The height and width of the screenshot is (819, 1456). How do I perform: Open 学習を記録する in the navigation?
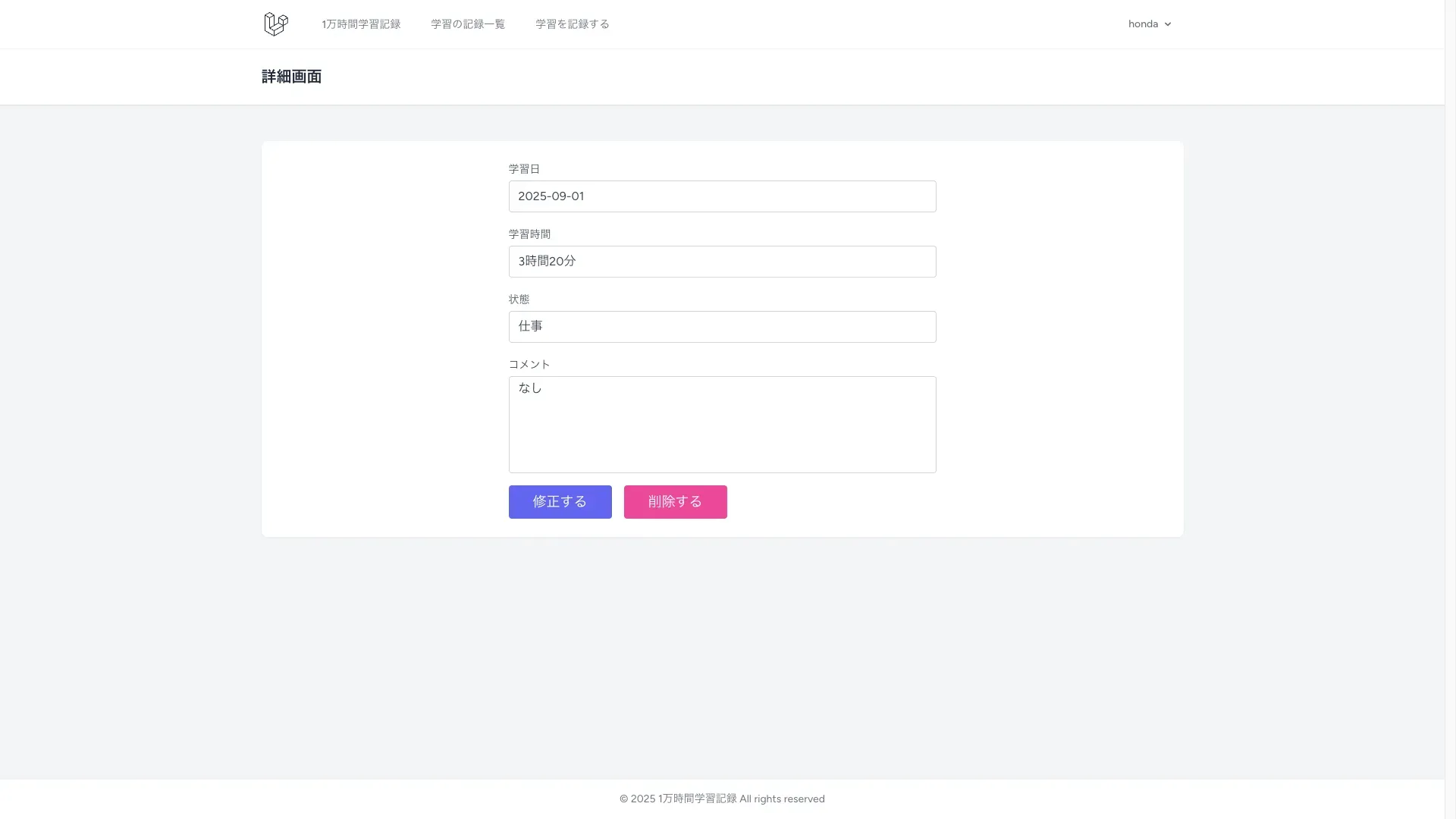(x=573, y=24)
